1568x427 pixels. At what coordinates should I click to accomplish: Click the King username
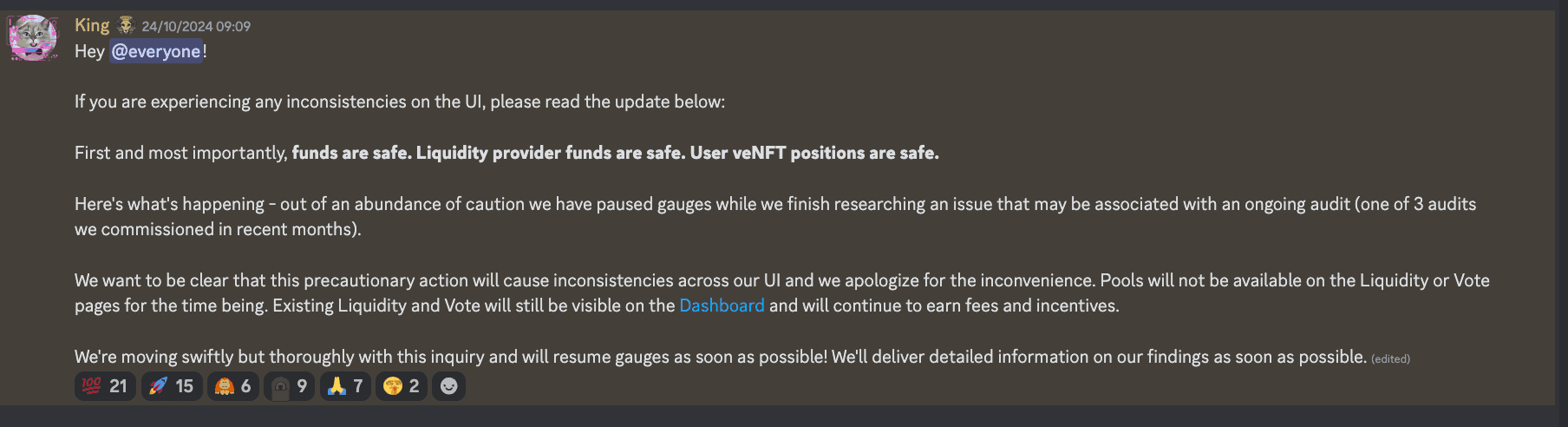pyautogui.click(x=92, y=25)
